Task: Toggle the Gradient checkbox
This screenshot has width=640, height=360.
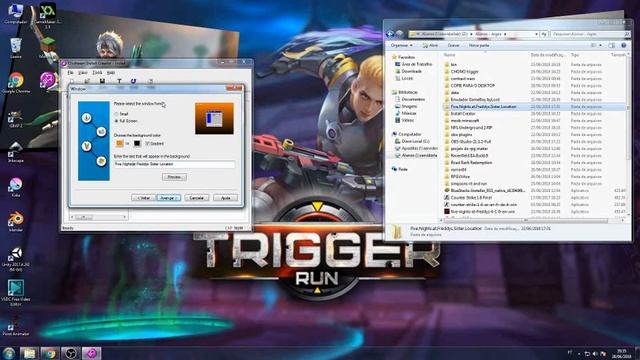Action: 154,144
